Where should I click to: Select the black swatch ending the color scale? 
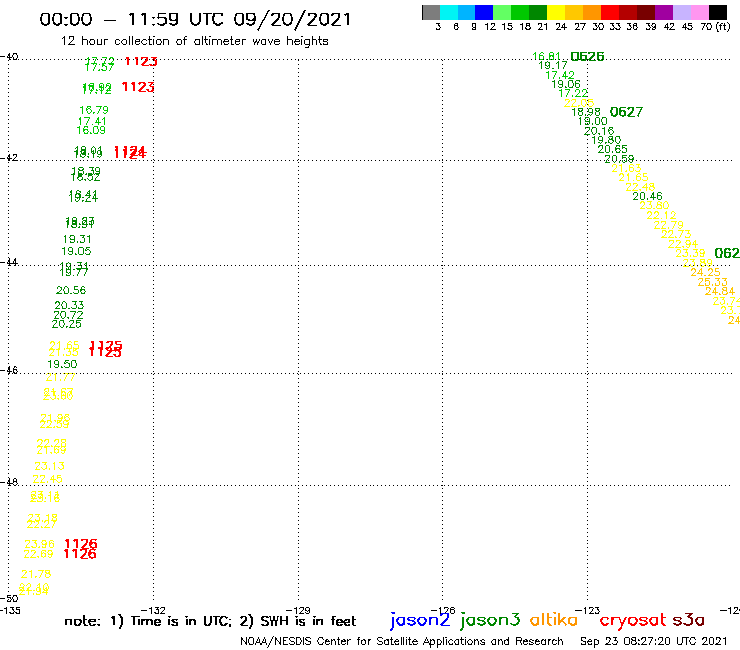(x=717, y=12)
